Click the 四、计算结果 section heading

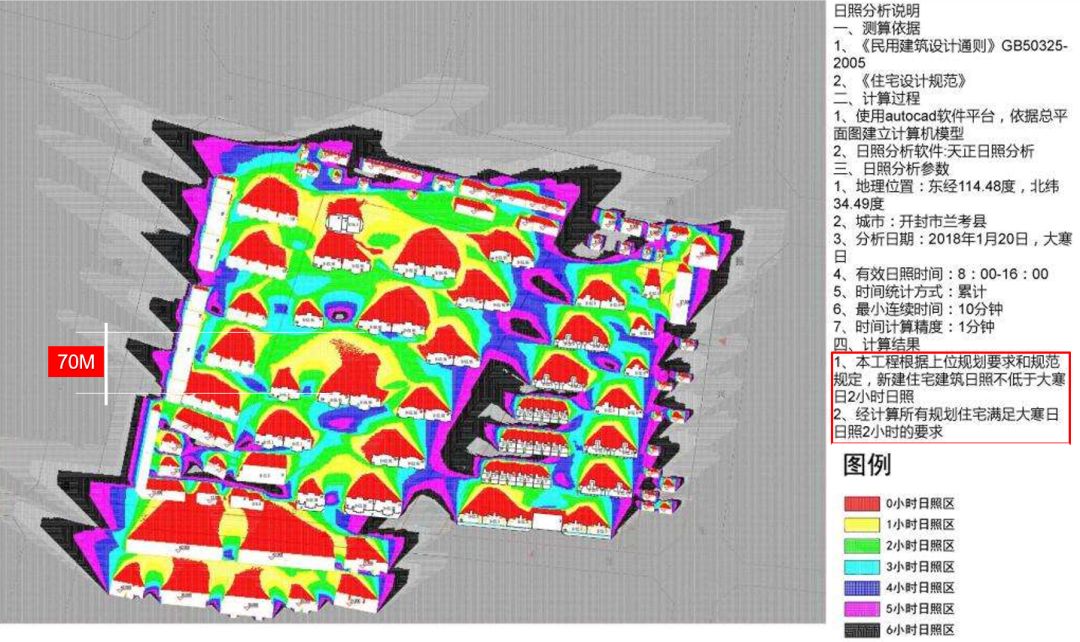click(876, 344)
